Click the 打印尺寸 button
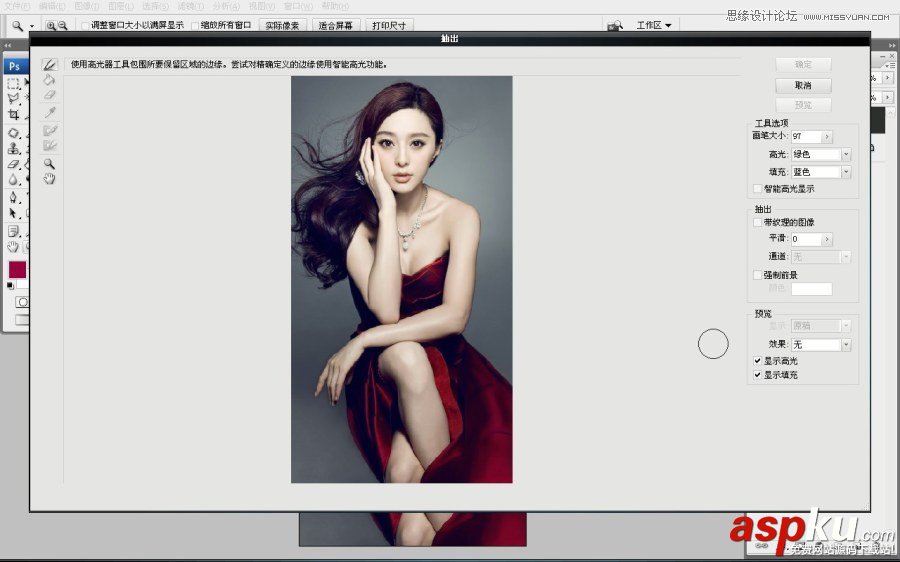 click(389, 25)
